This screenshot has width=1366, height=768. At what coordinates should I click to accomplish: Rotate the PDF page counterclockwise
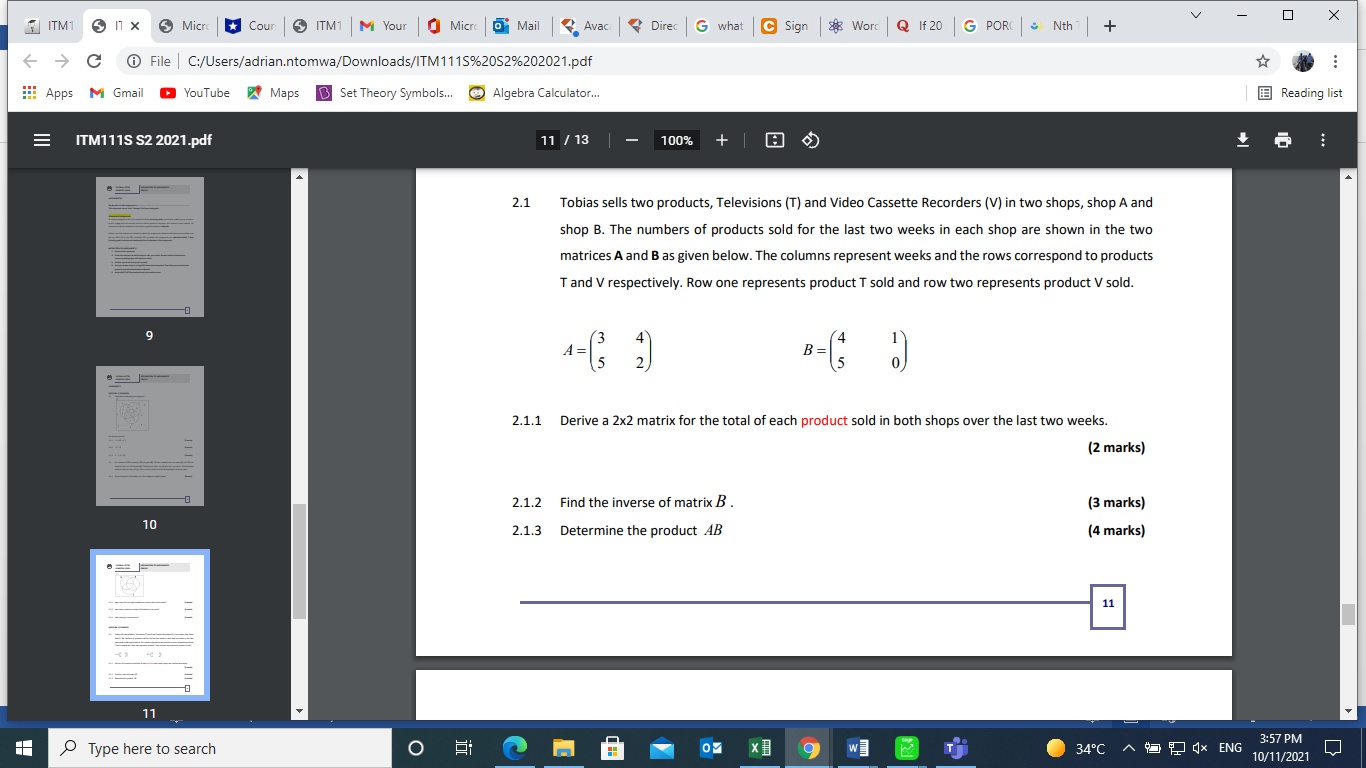point(810,140)
